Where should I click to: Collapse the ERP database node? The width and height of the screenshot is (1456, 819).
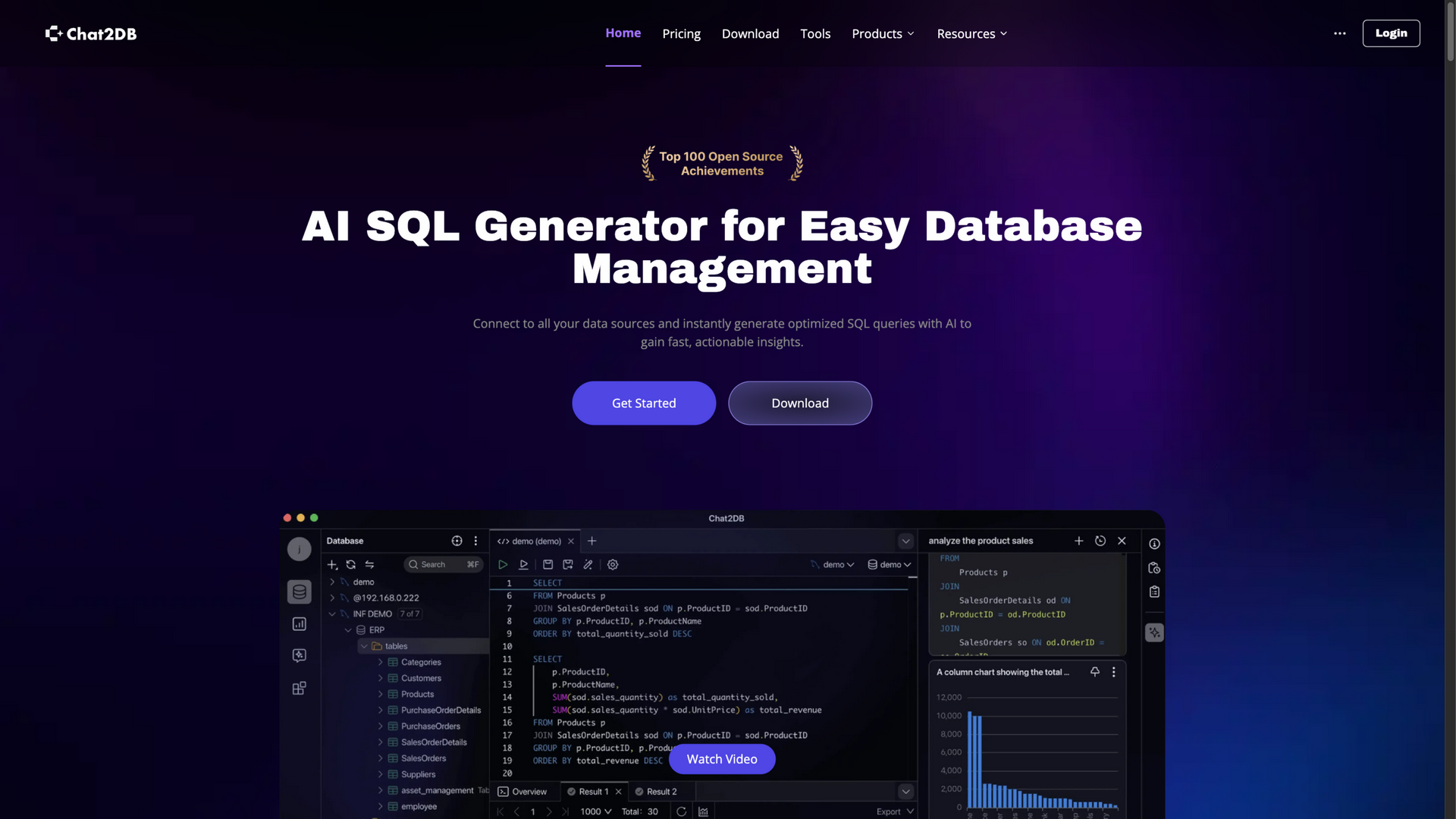348,631
